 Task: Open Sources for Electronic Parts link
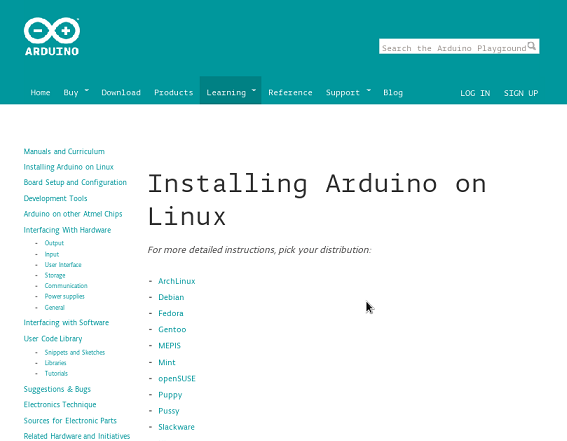[70, 421]
